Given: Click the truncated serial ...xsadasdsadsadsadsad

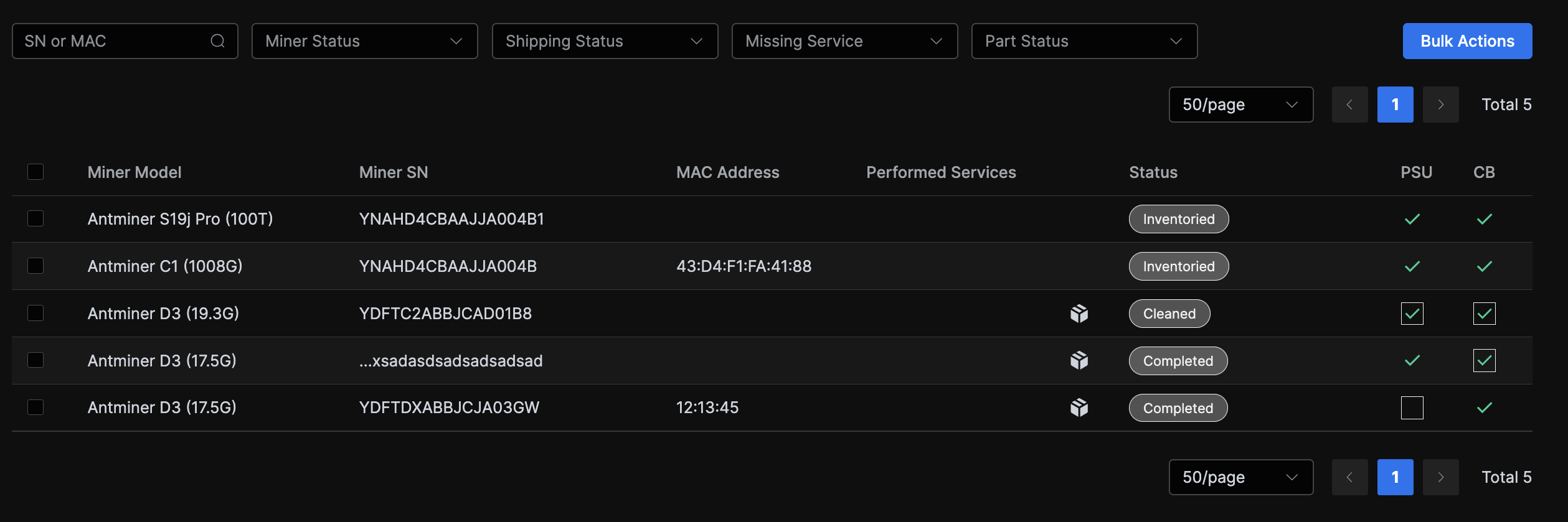Looking at the screenshot, I should (x=451, y=361).
